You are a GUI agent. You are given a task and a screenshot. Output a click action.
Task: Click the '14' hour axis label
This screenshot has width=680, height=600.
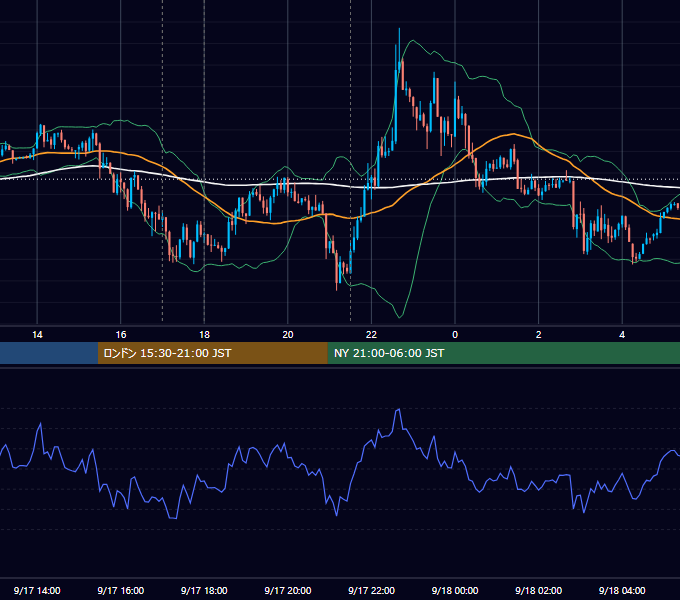click(x=37, y=335)
